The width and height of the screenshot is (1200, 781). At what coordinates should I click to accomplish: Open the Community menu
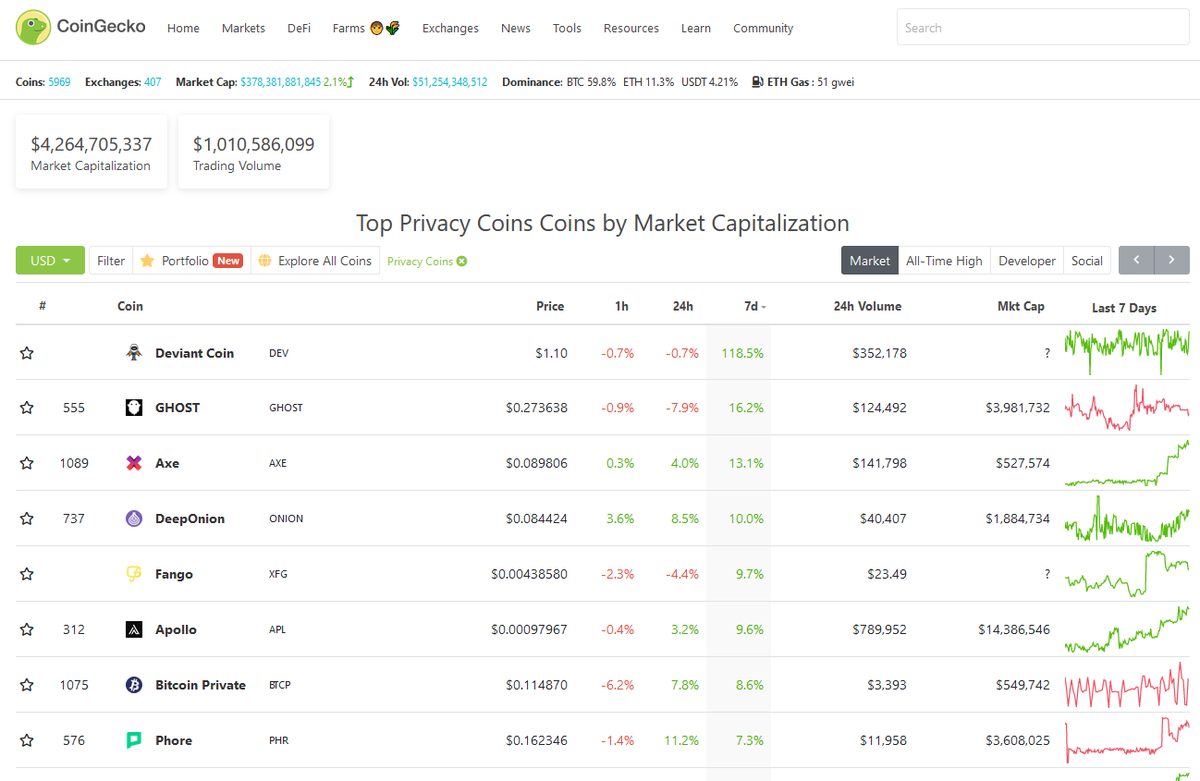pyautogui.click(x=763, y=28)
